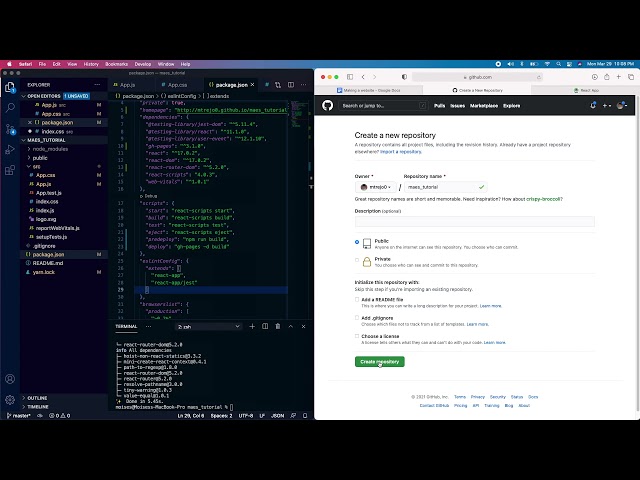The width and height of the screenshot is (640, 480).
Task: Open the History menu in macOS menu bar
Action: click(x=91, y=64)
